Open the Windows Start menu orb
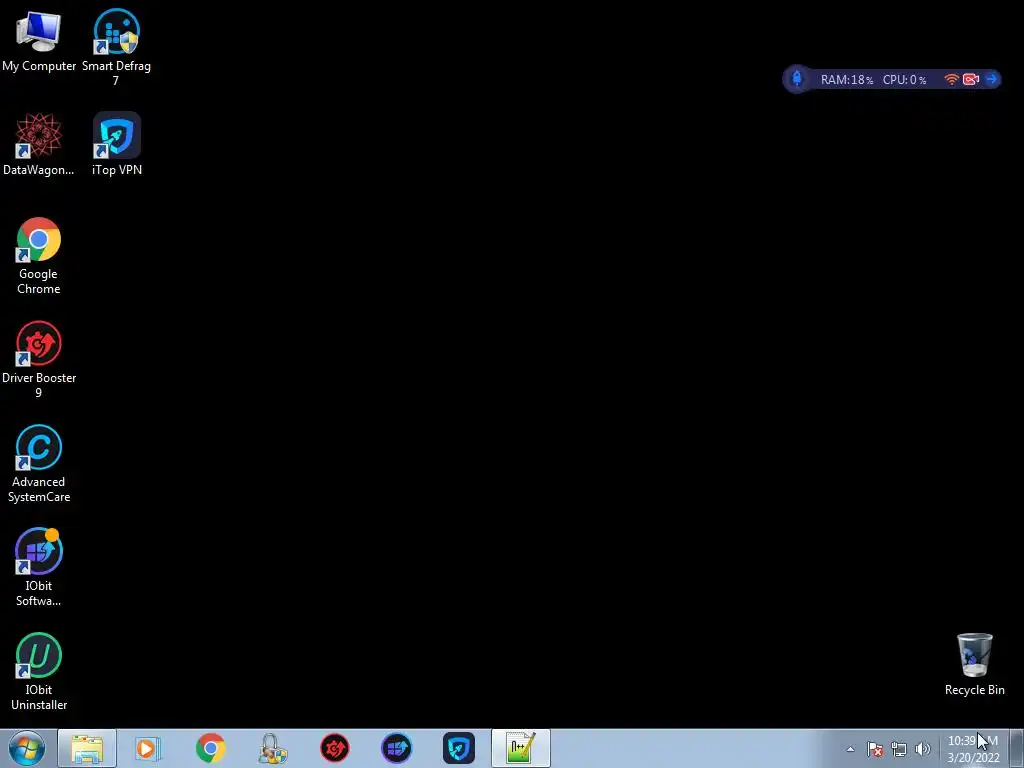Screen dimensions: 1024x768 pyautogui.click(x=27, y=748)
